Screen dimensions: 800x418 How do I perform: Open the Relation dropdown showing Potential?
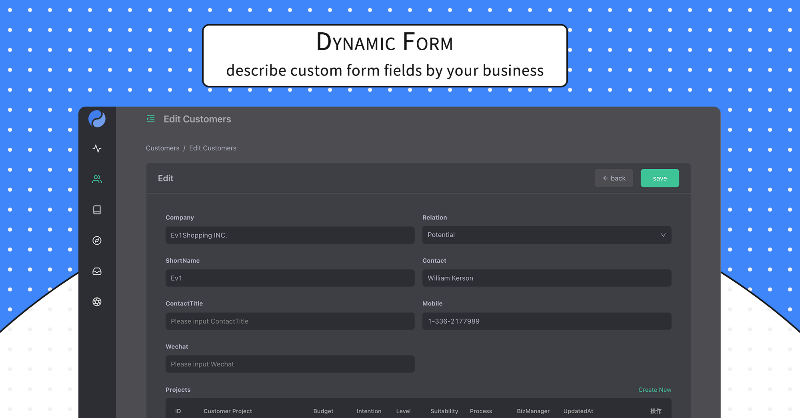[546, 235]
